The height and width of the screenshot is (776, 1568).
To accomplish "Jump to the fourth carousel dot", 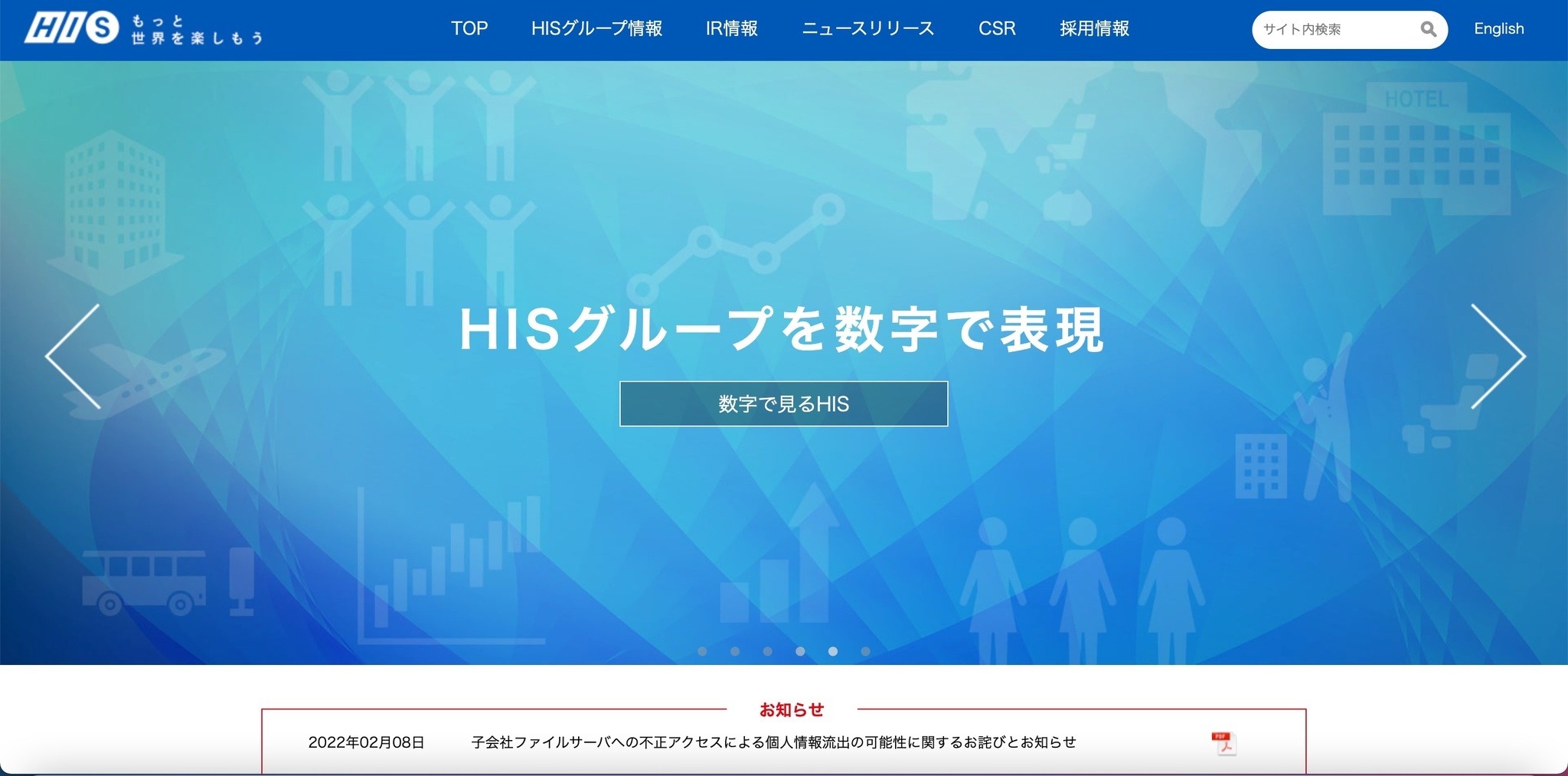I will (800, 651).
